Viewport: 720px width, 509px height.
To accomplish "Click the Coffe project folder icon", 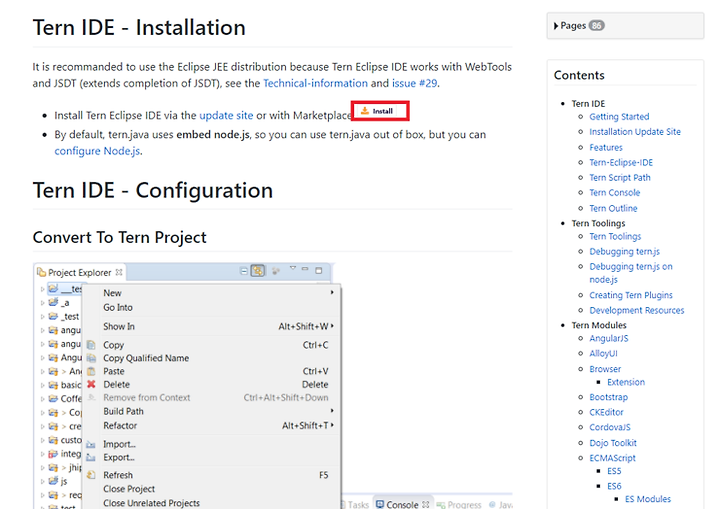I will tap(53, 398).
